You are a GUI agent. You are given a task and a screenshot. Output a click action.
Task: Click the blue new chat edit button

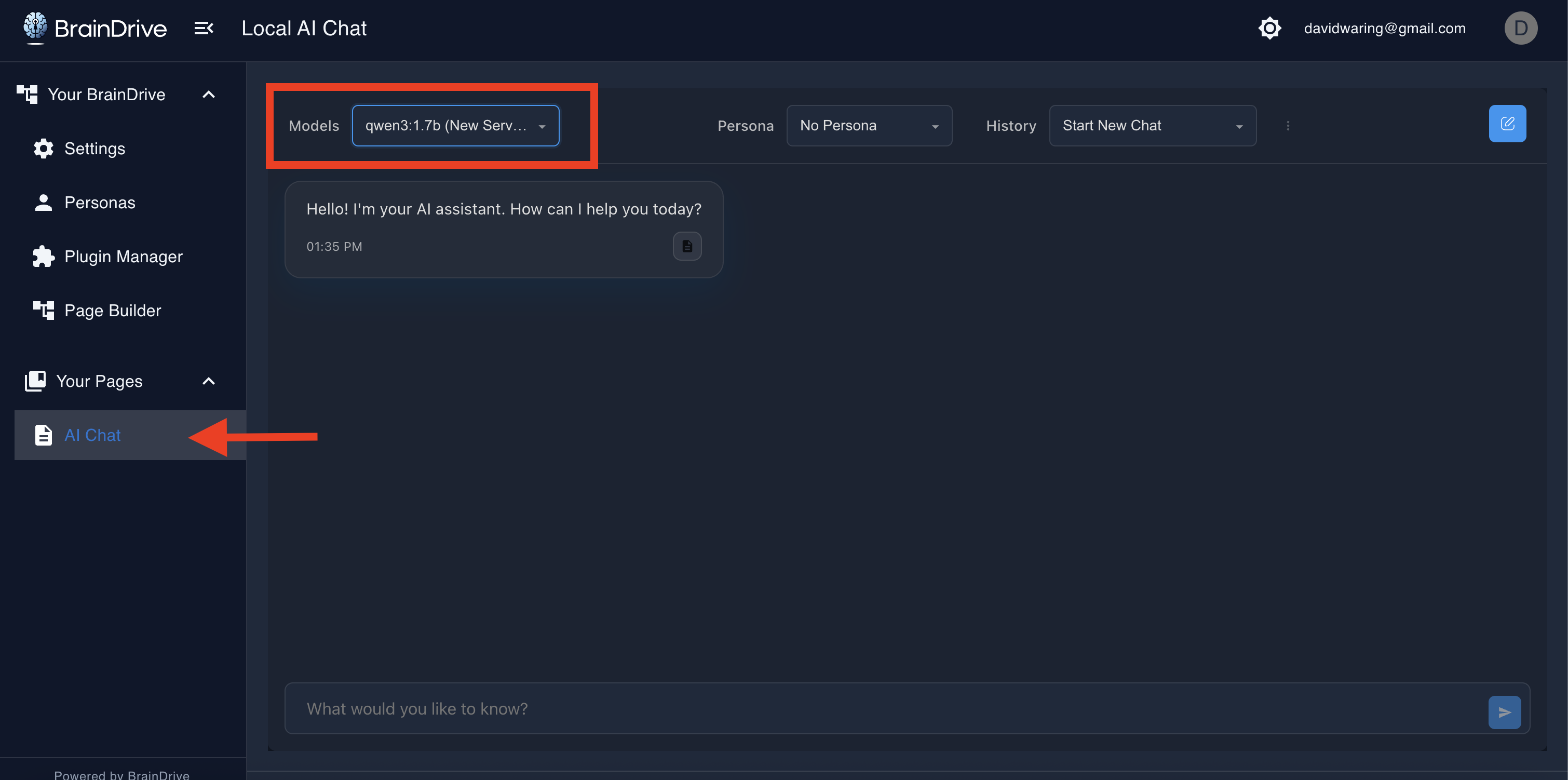[1507, 124]
